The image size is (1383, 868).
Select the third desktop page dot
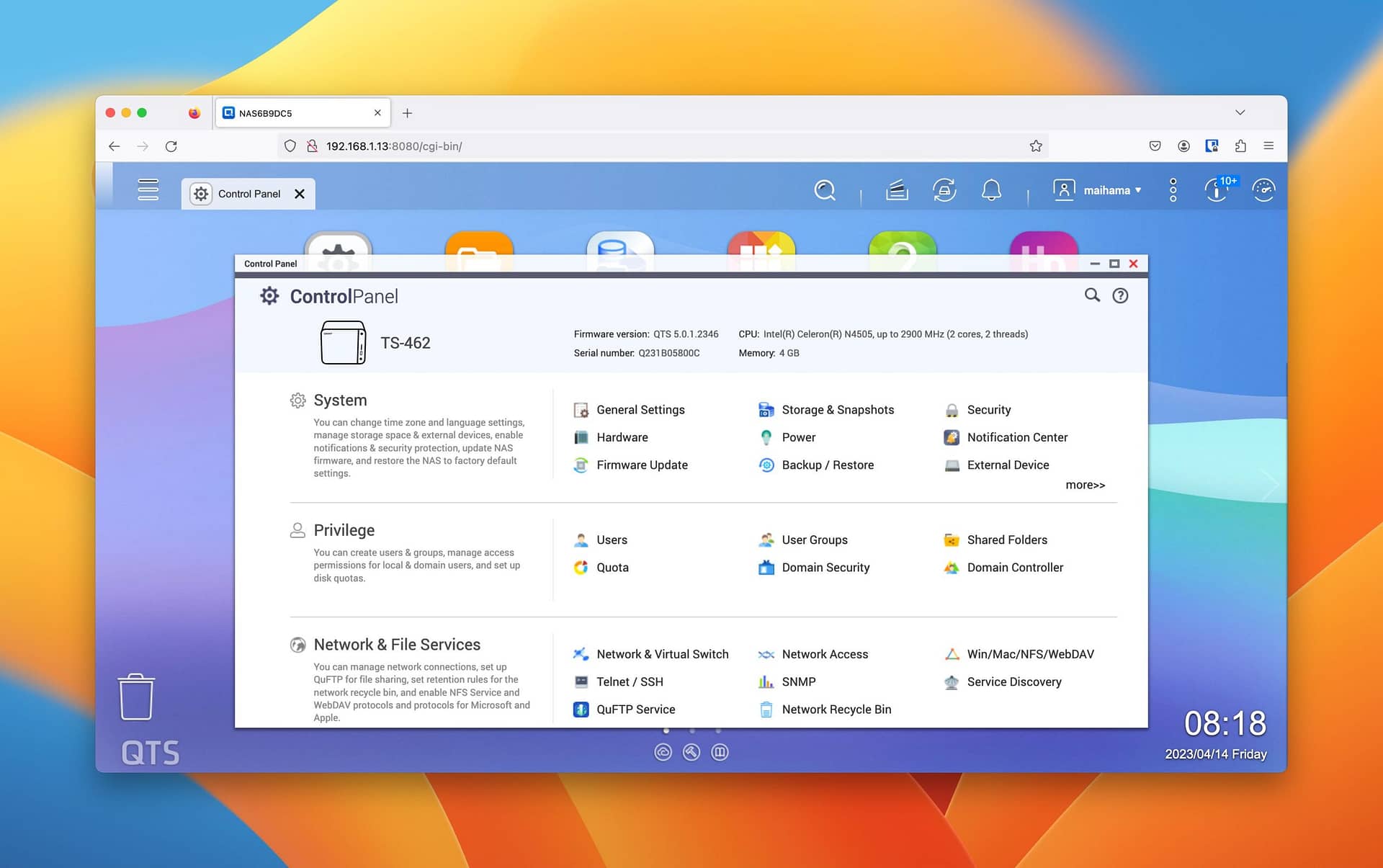tap(718, 731)
